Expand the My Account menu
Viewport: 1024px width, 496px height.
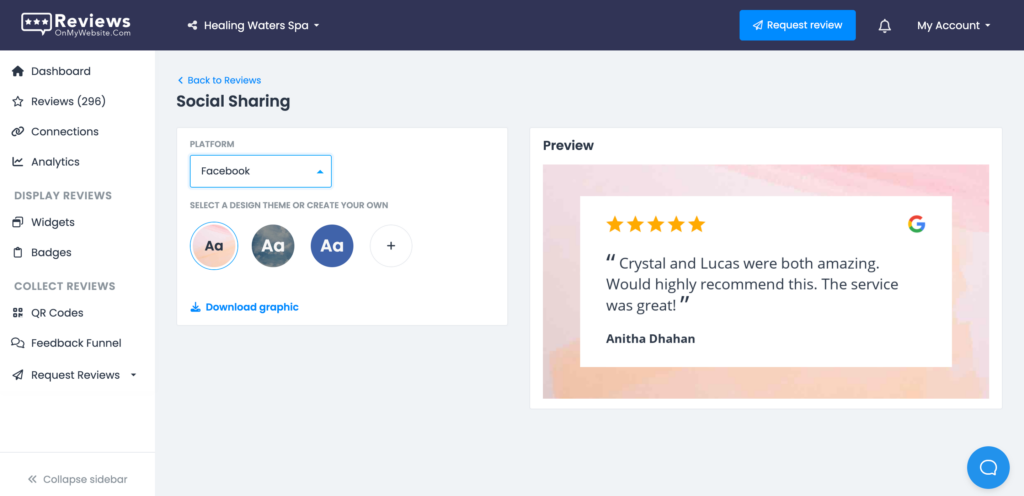[953, 25]
